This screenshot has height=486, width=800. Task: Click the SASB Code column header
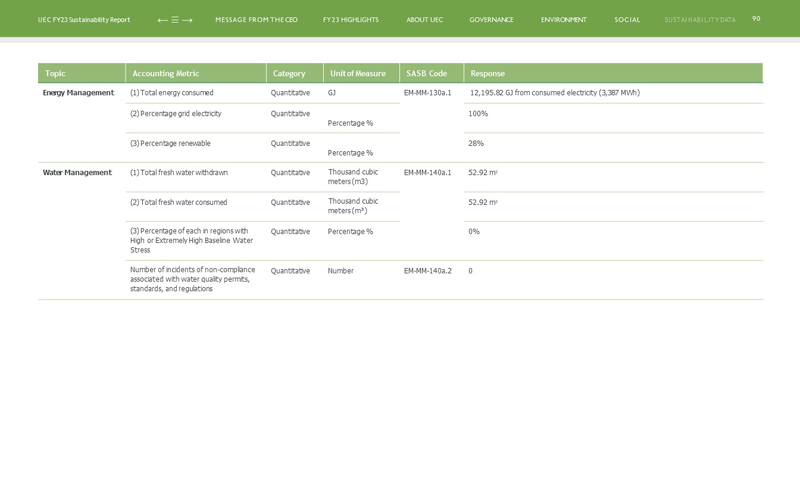(x=426, y=73)
